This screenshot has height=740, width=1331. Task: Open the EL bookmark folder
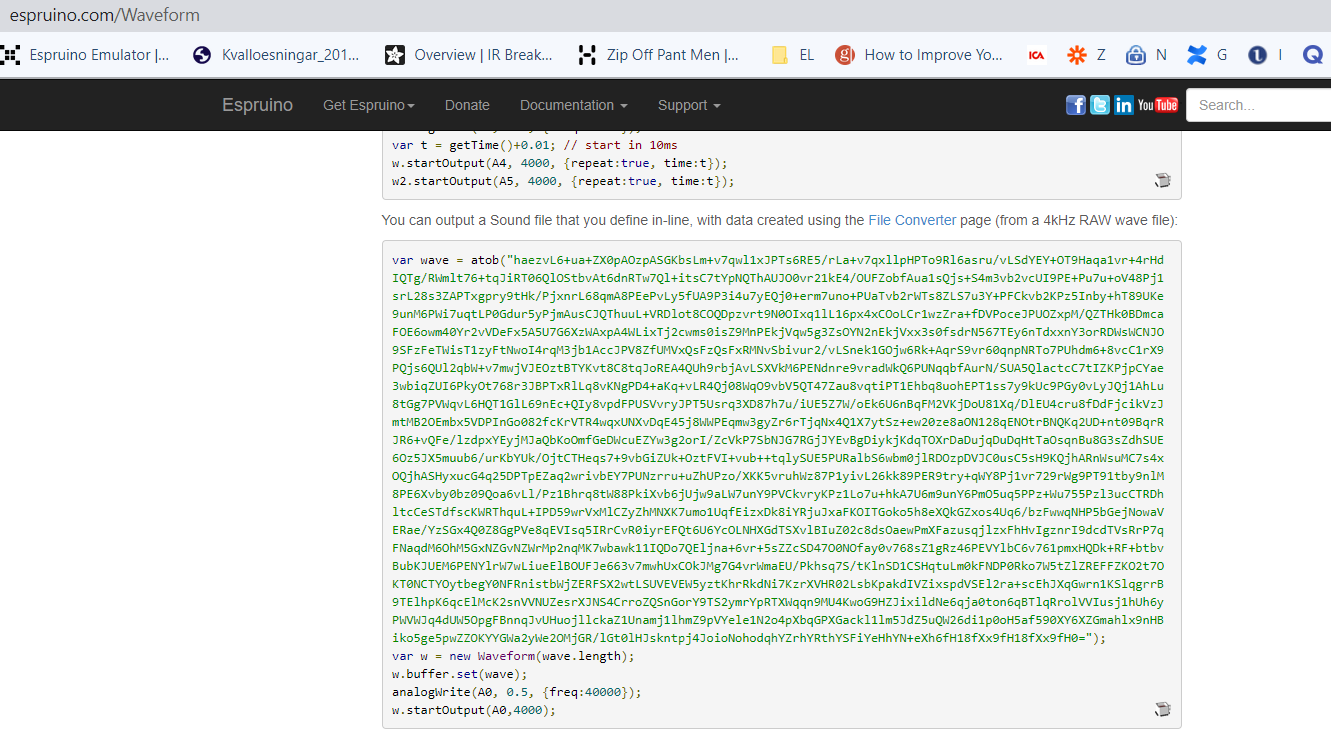click(x=793, y=55)
